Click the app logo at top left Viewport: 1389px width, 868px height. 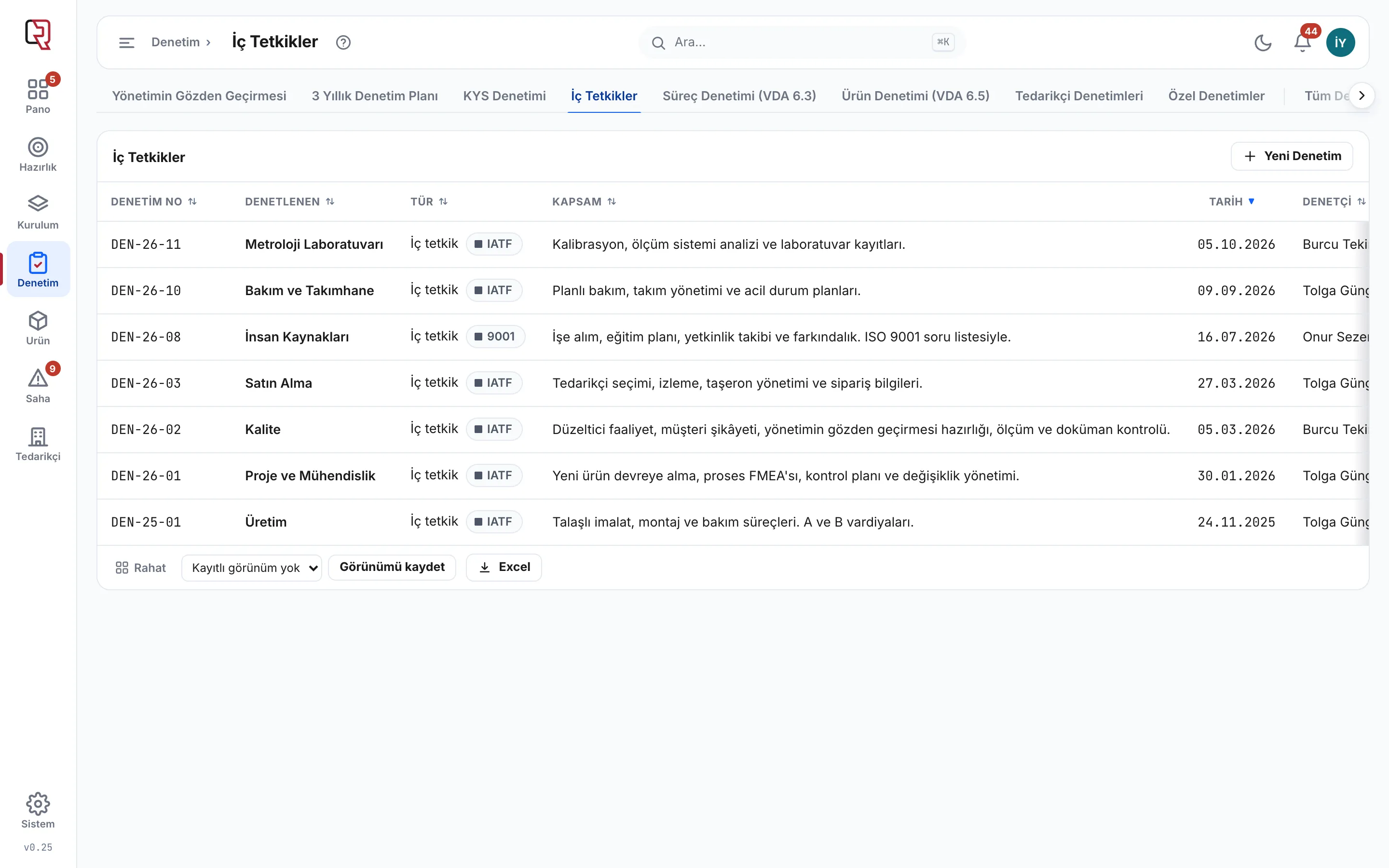tap(38, 34)
